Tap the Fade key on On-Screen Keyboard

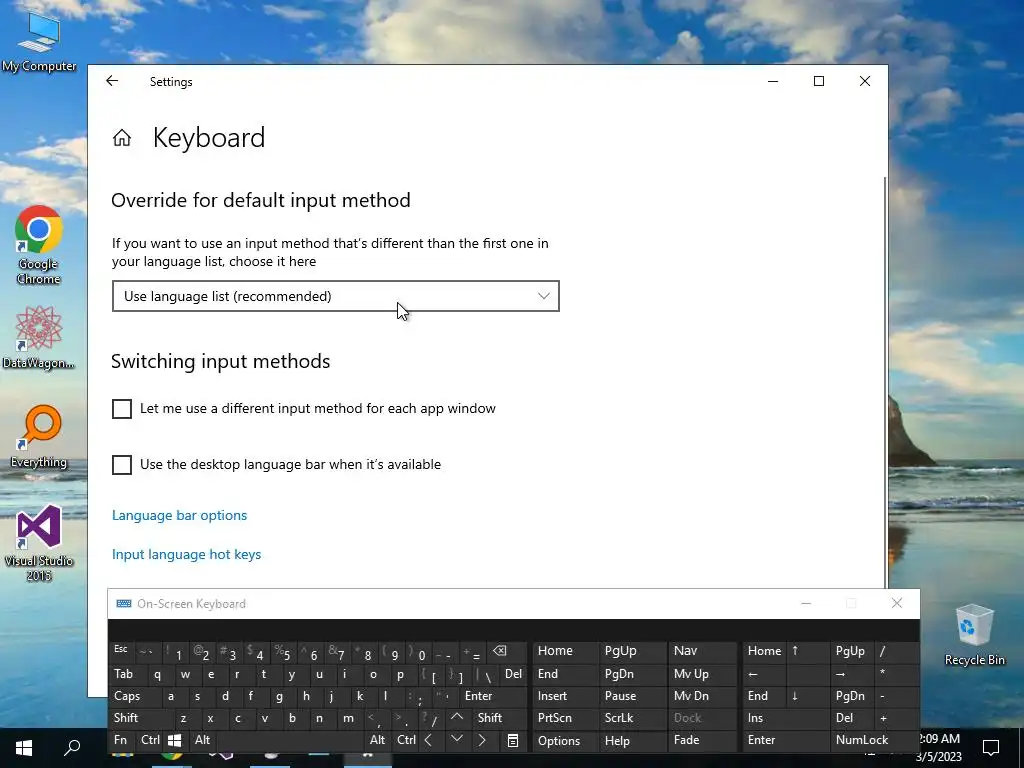point(703,741)
